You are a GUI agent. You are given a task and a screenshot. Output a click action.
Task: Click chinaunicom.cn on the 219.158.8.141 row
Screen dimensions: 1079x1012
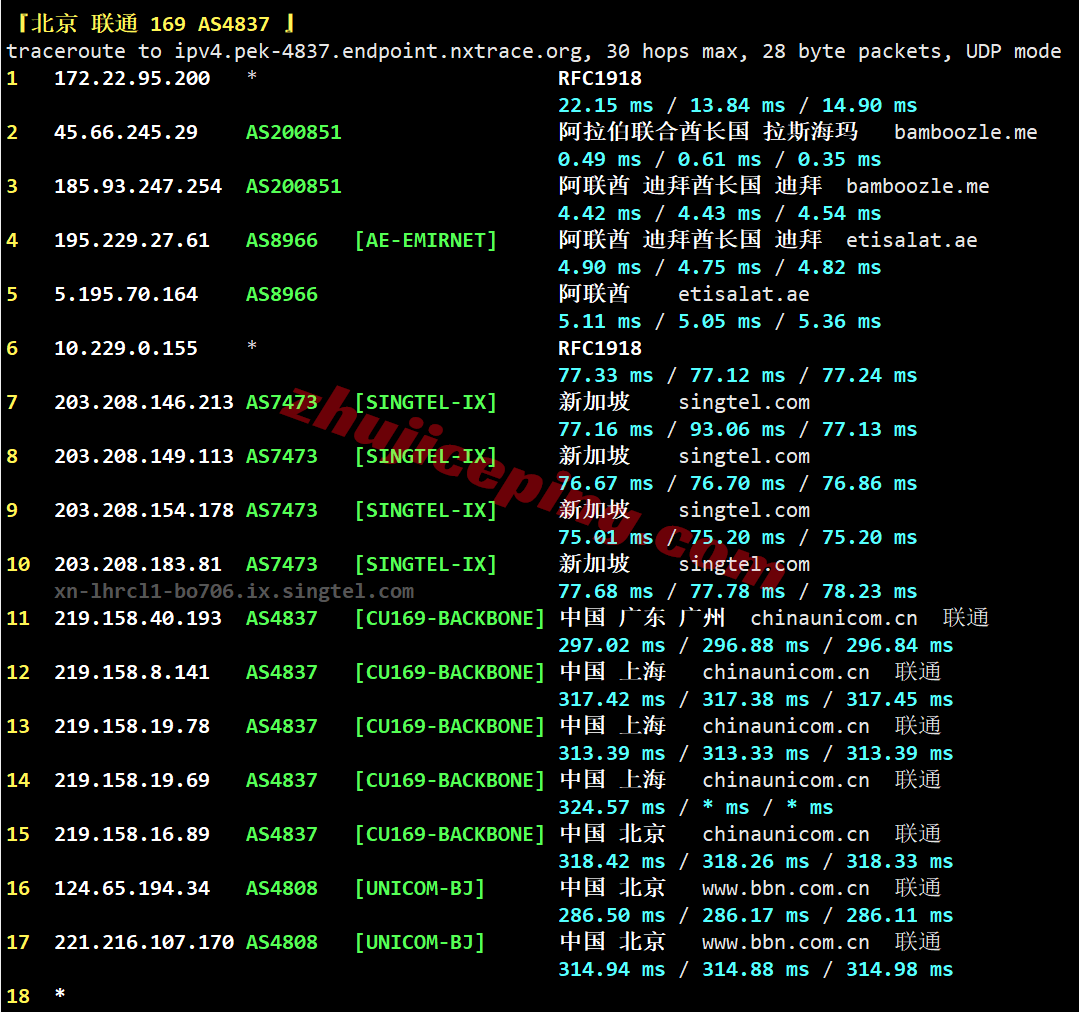tap(786, 672)
